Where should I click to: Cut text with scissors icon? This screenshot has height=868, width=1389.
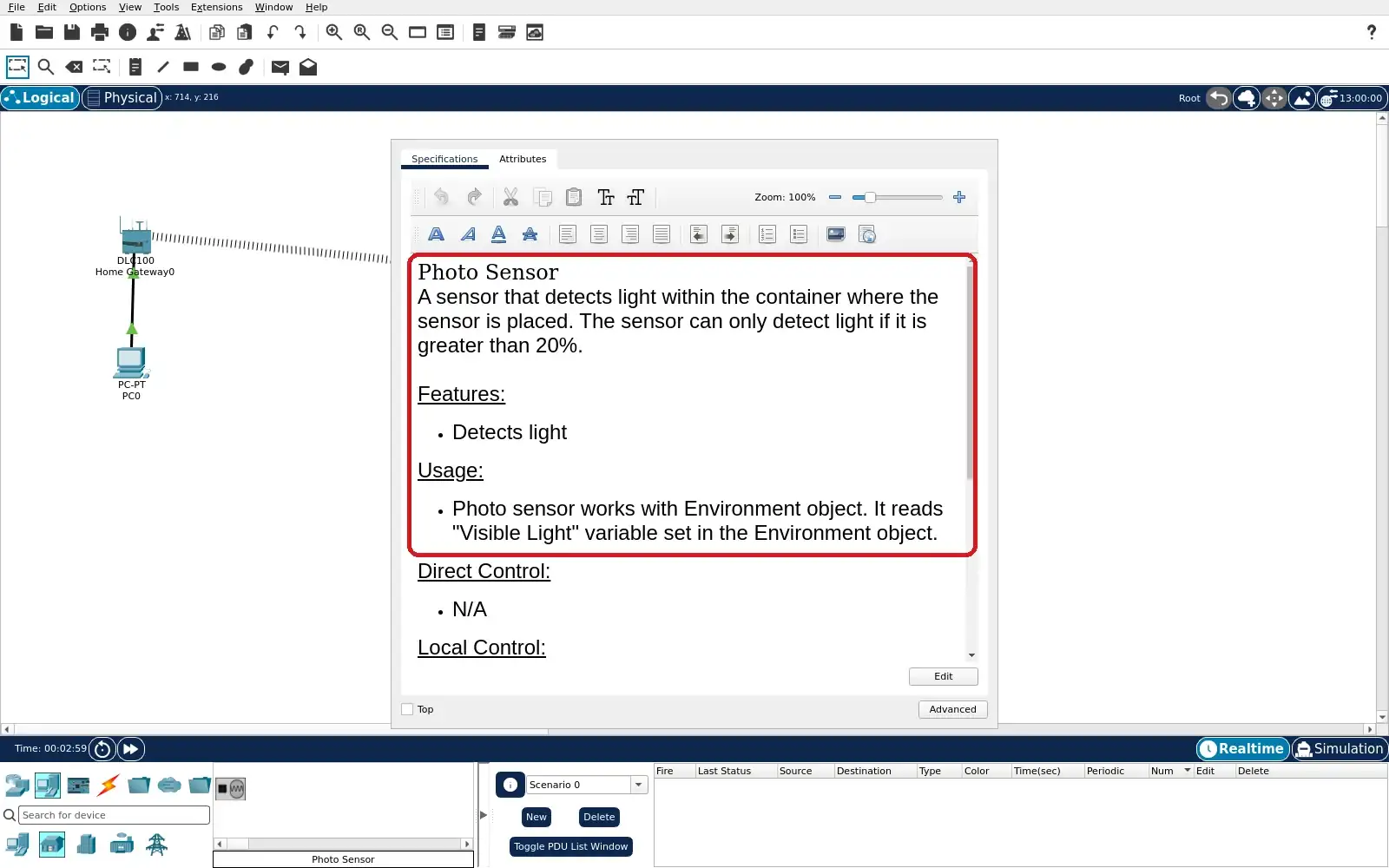[x=510, y=197]
